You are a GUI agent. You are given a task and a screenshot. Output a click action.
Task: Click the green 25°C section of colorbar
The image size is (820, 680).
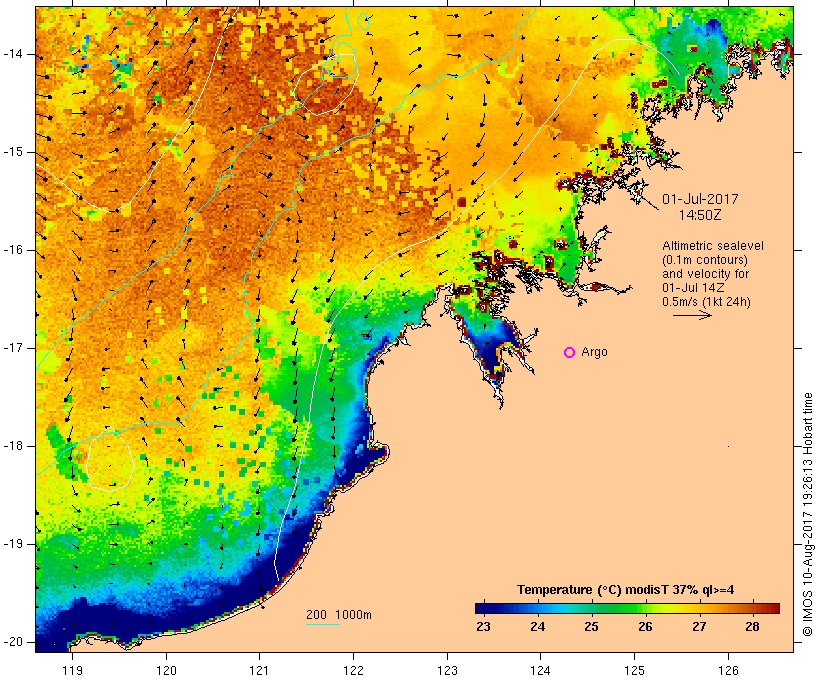[591, 608]
